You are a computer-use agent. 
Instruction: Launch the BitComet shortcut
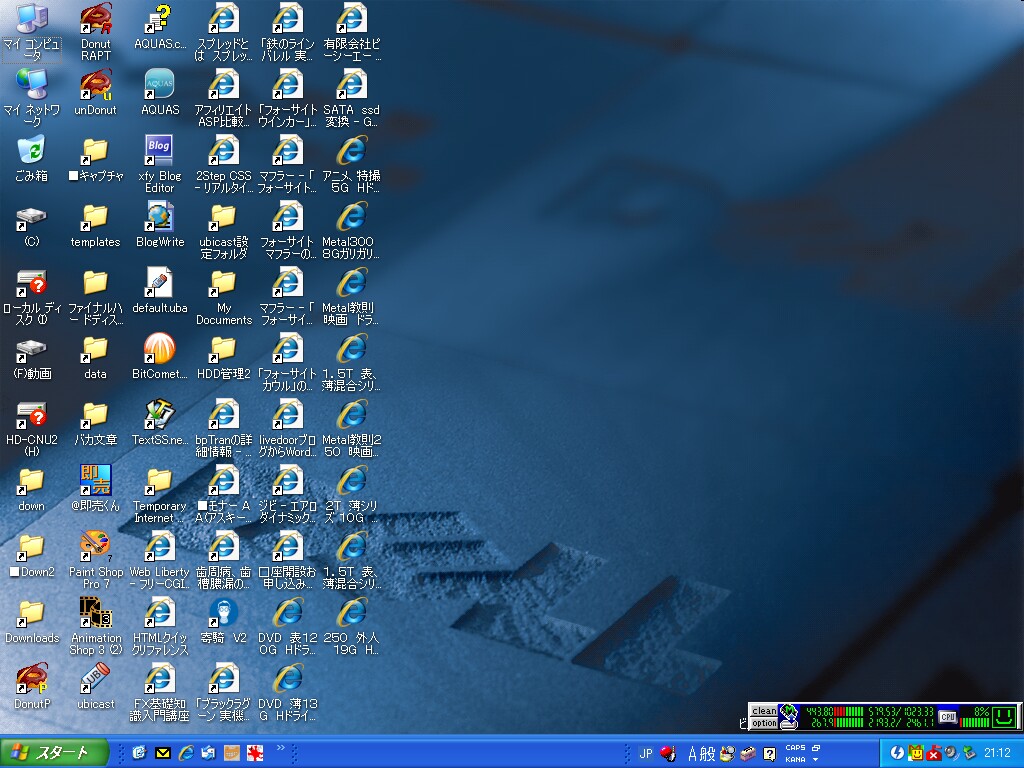(159, 357)
